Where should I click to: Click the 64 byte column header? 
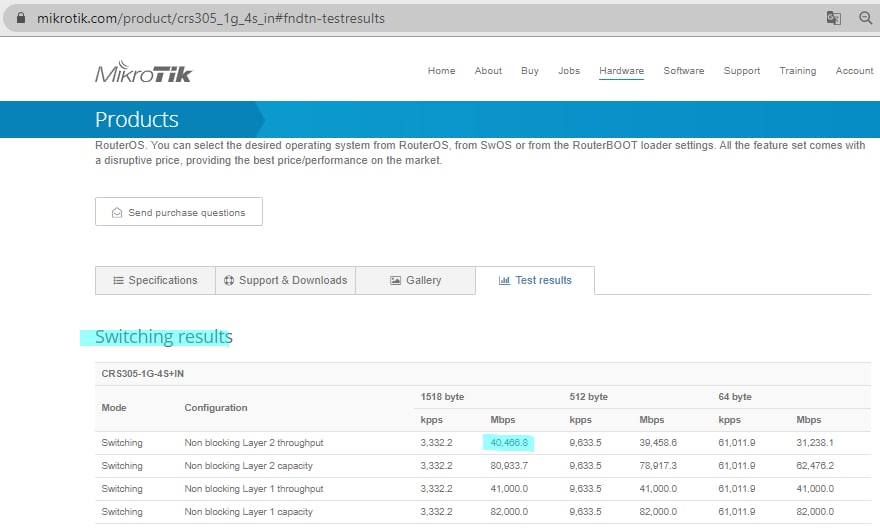[735, 396]
